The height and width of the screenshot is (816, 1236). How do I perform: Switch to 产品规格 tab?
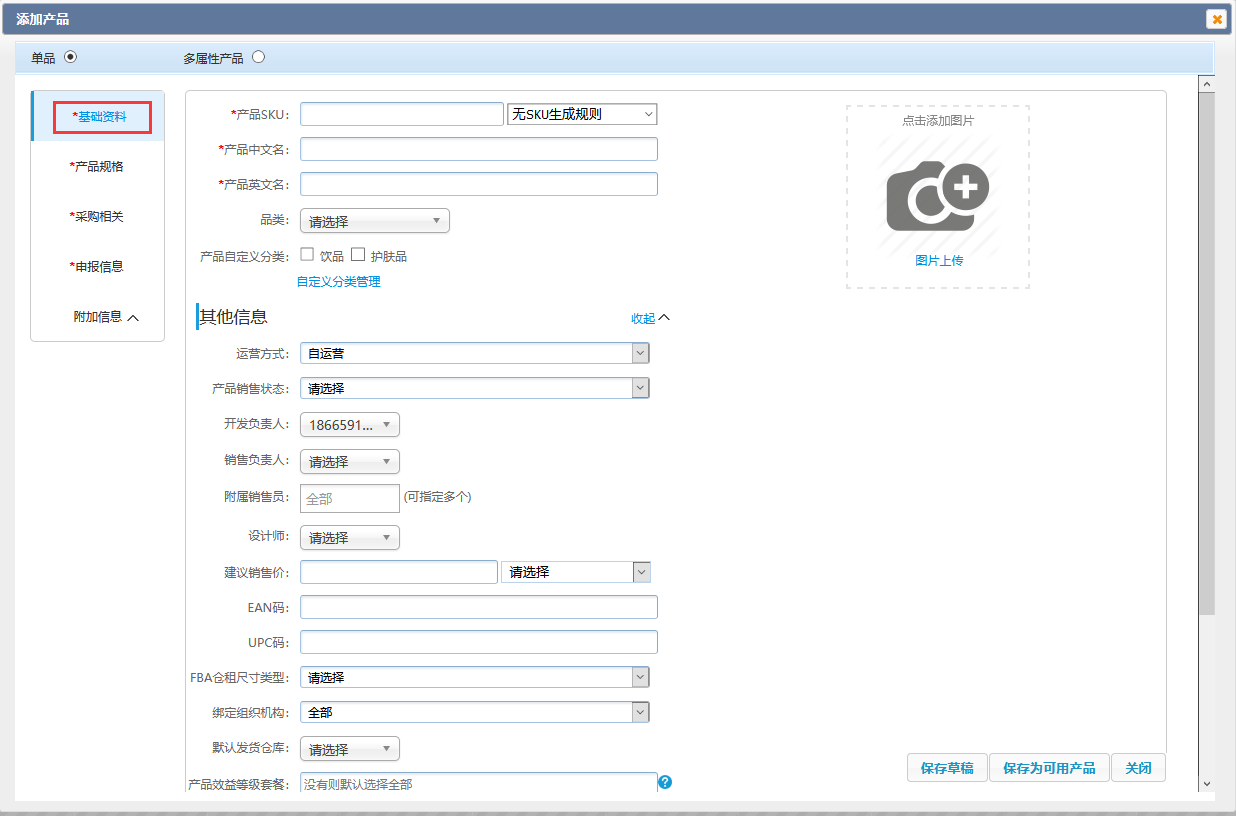coord(98,167)
